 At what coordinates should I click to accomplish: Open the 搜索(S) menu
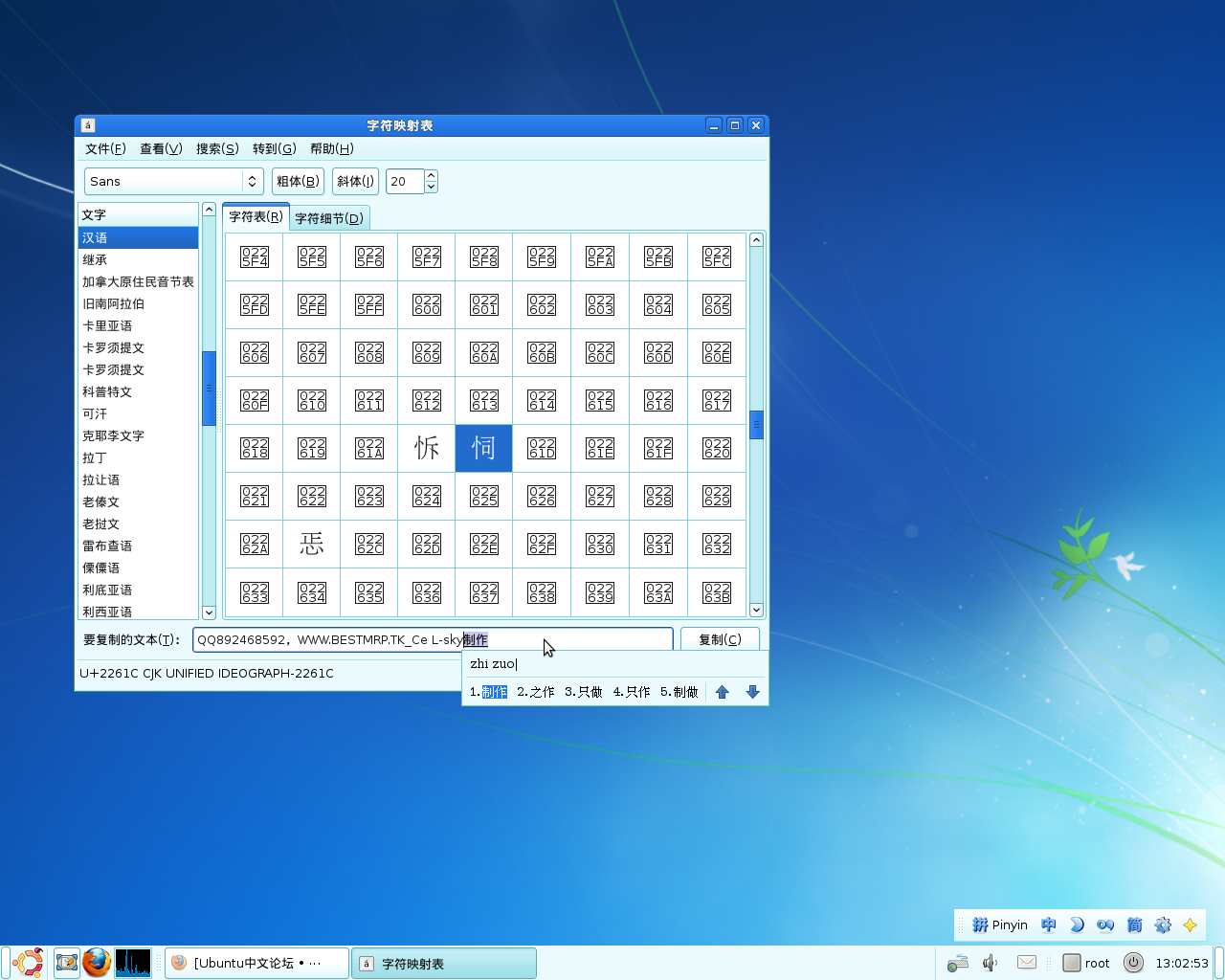pos(217,148)
